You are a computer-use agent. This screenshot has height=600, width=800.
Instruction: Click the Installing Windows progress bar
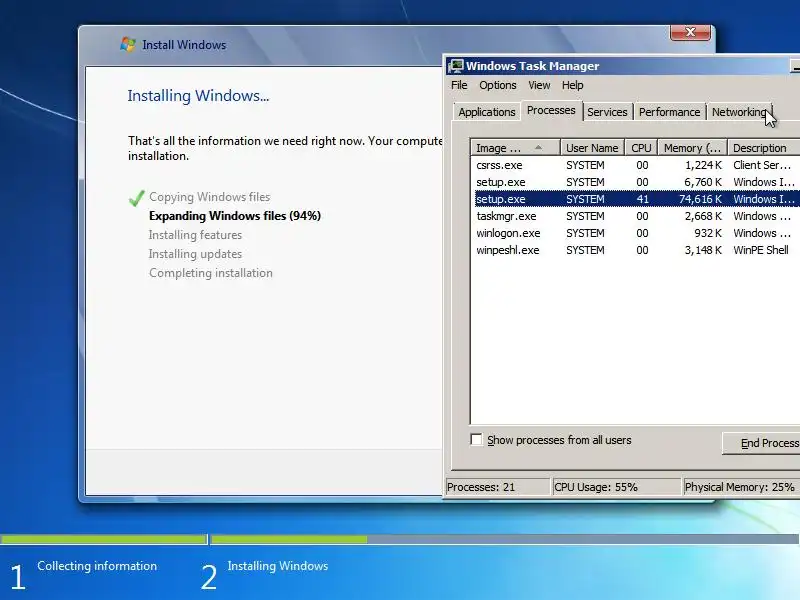505,539
